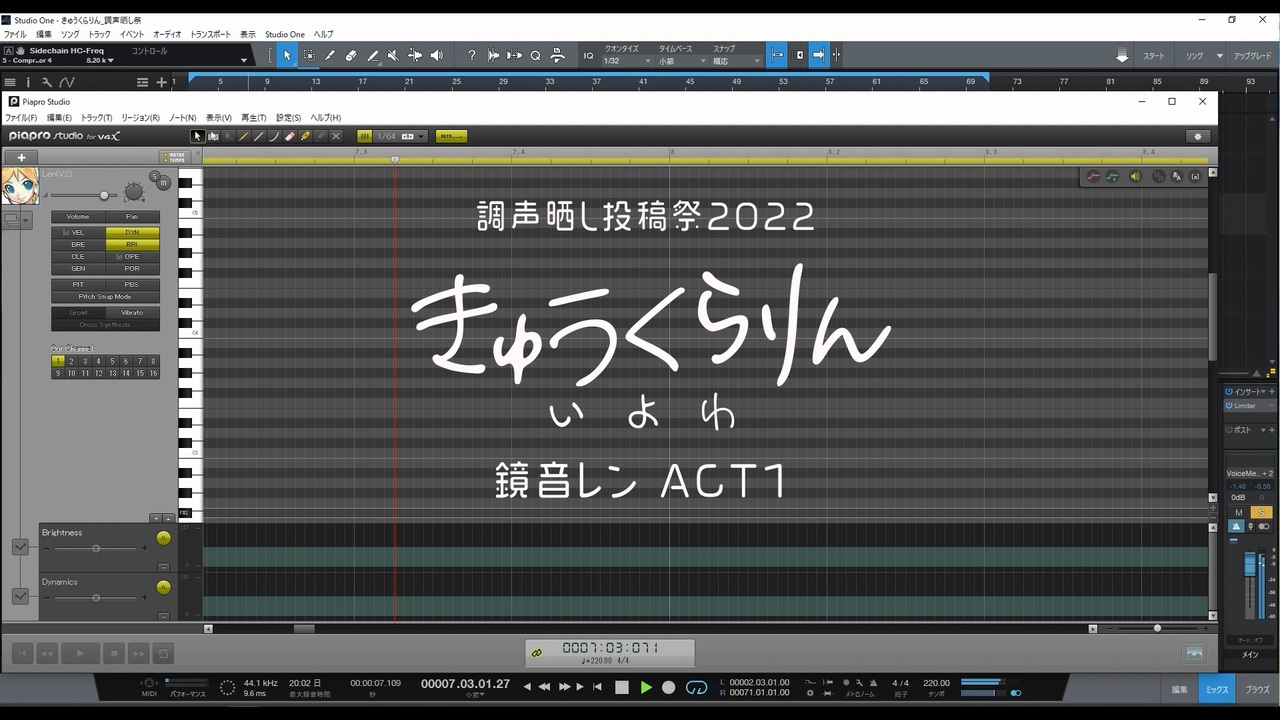Click the Piapro Studio stop button
The height and width of the screenshot is (720, 1280).
114,653
